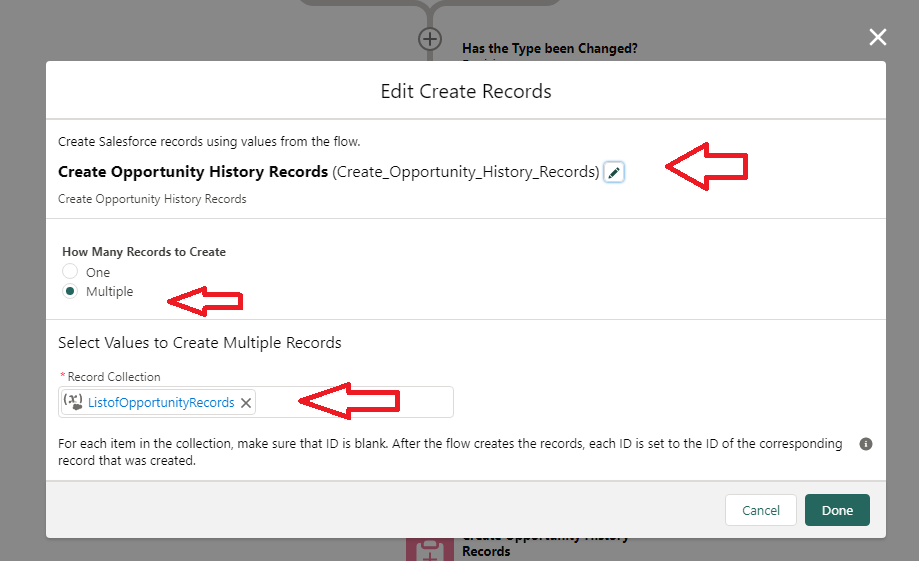Click the ListofOpportunityRecords pill text
The image size is (919, 561).
[161, 402]
